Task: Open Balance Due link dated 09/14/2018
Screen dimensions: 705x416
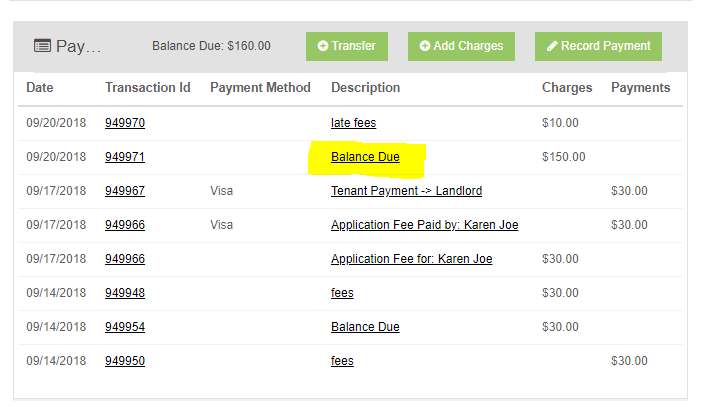Action: pos(365,327)
